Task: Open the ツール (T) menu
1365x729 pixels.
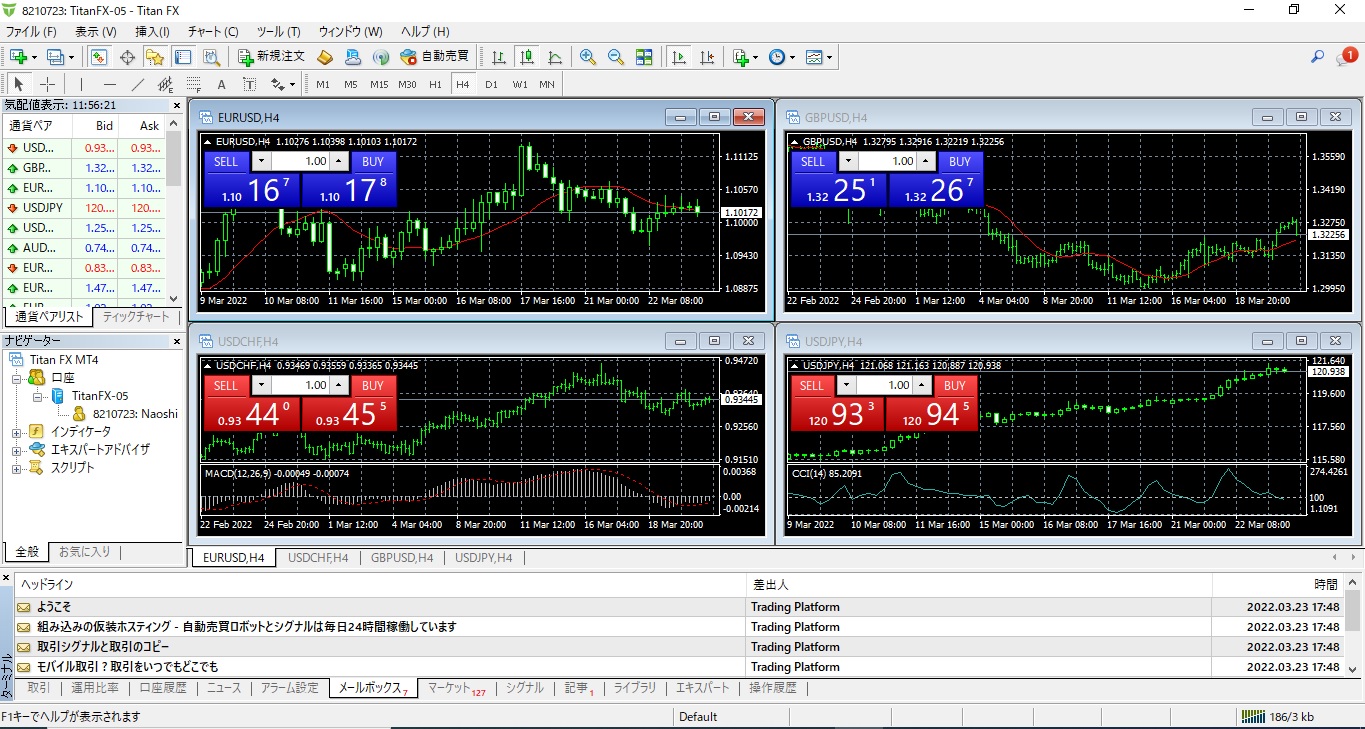Action: click(278, 32)
